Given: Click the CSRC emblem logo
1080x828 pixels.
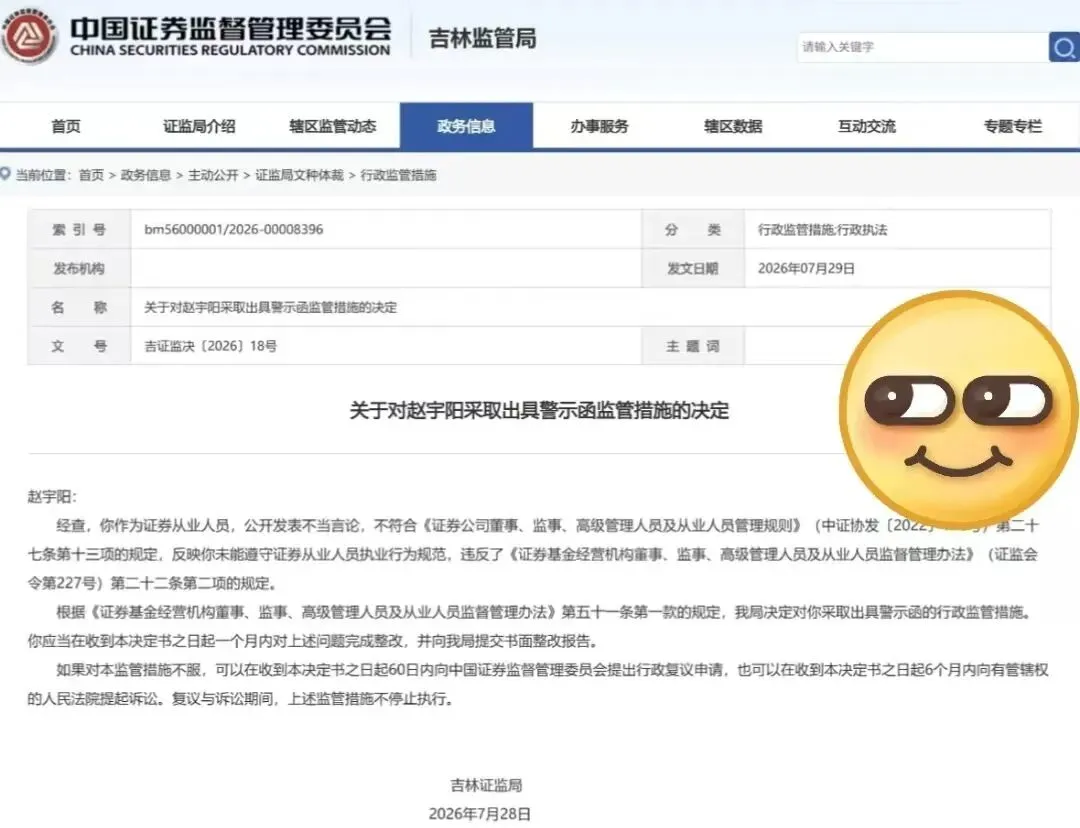Looking at the screenshot, I should pos(29,37).
